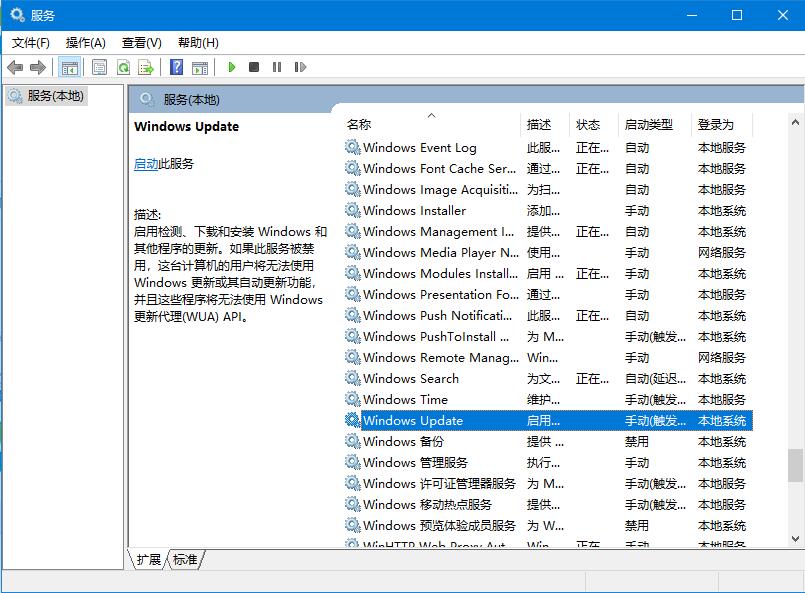Click the Forward arrow toolbar icon

pyautogui.click(x=38, y=67)
